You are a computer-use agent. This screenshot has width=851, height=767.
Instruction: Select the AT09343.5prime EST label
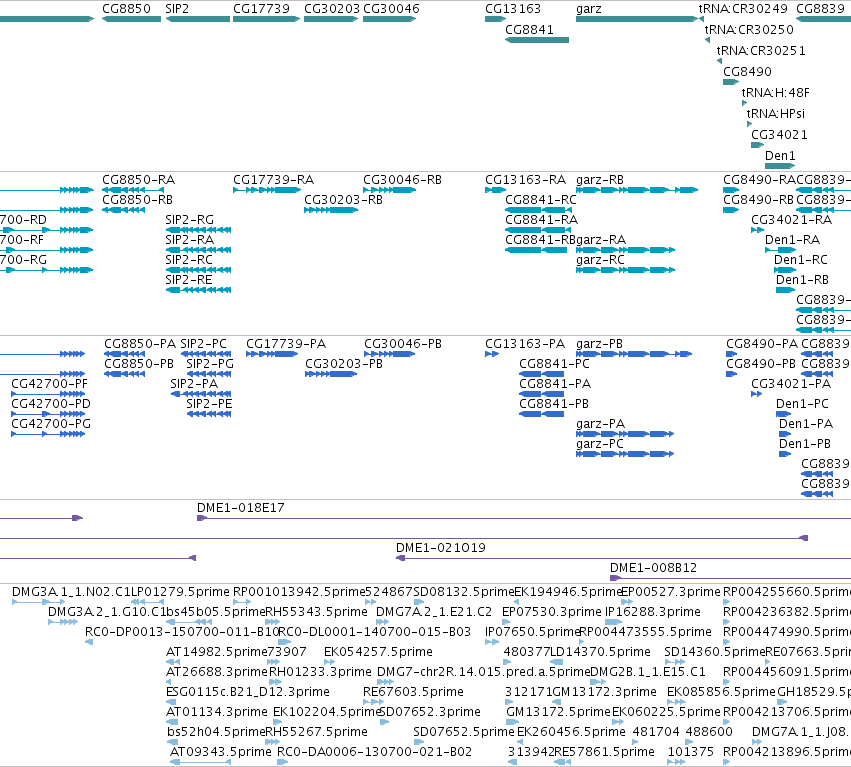click(220, 752)
